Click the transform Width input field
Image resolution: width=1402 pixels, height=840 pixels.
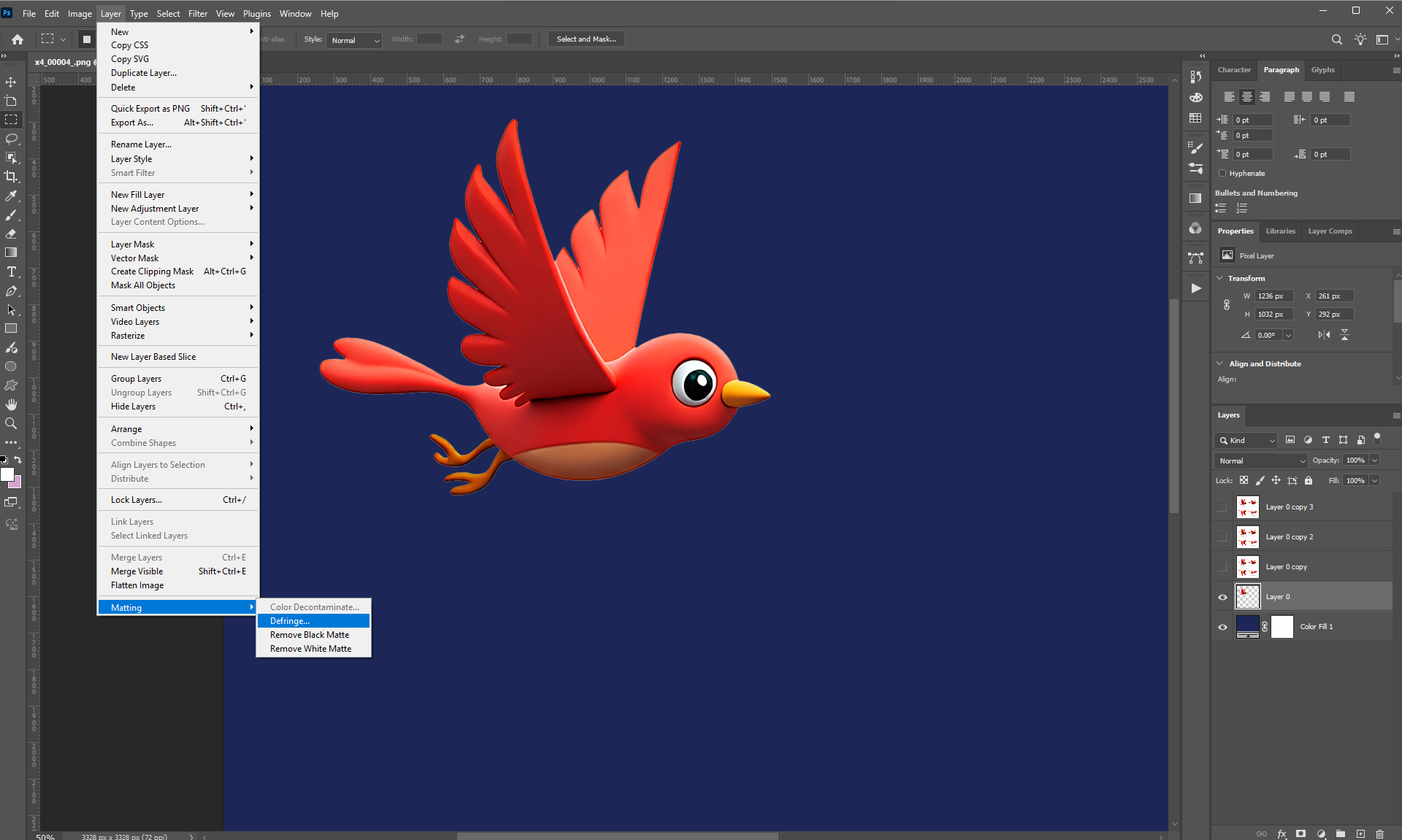(1273, 296)
